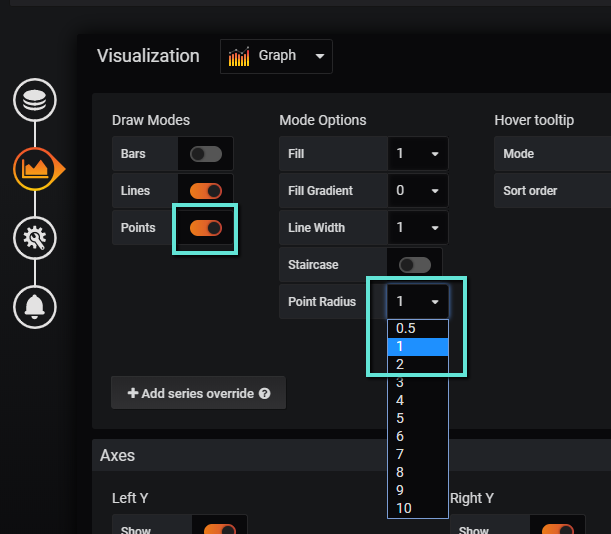Pick 5 from the Point Radius options

(417, 418)
